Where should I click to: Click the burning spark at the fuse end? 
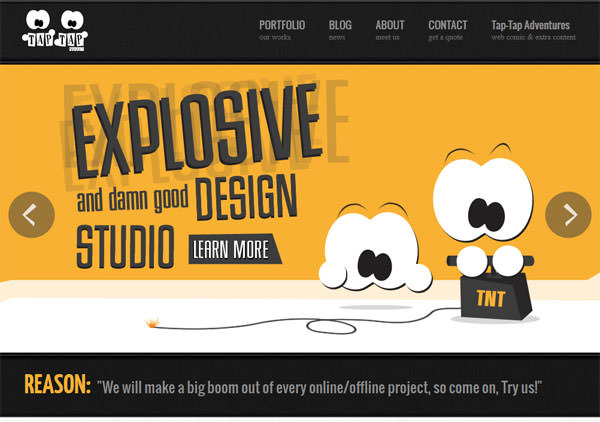[x=152, y=323]
